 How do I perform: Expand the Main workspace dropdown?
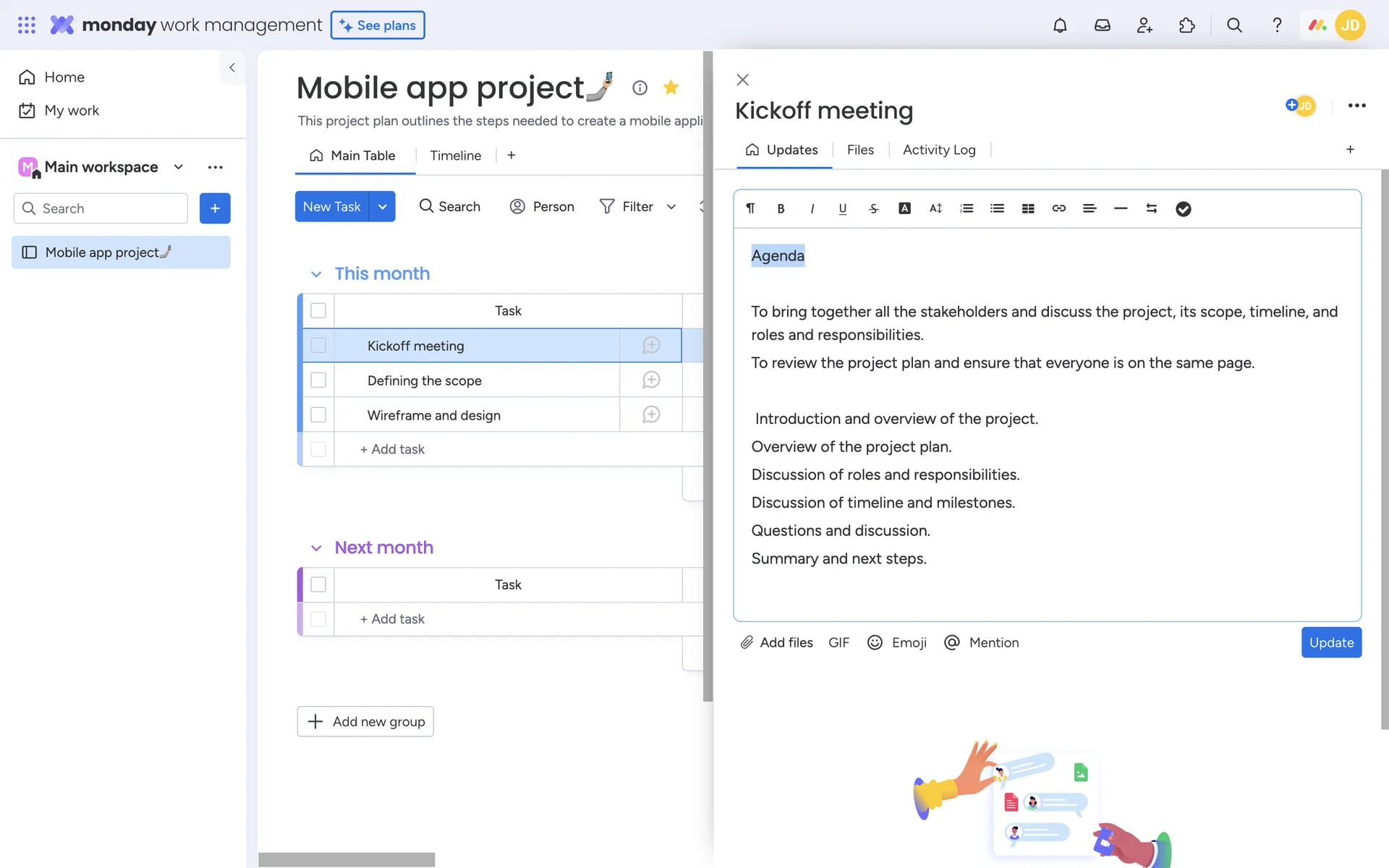(179, 167)
